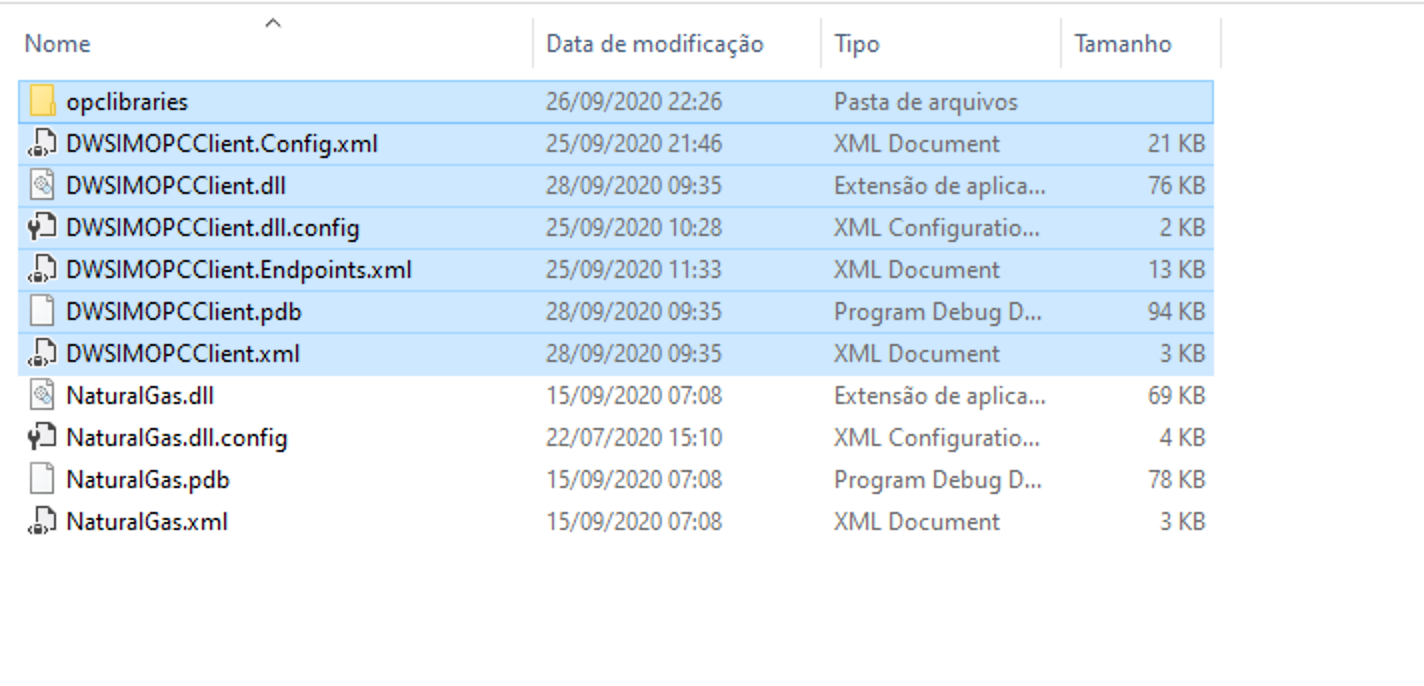
Task: Click the NaturalGas.pdb file icon
Action: [x=41, y=479]
